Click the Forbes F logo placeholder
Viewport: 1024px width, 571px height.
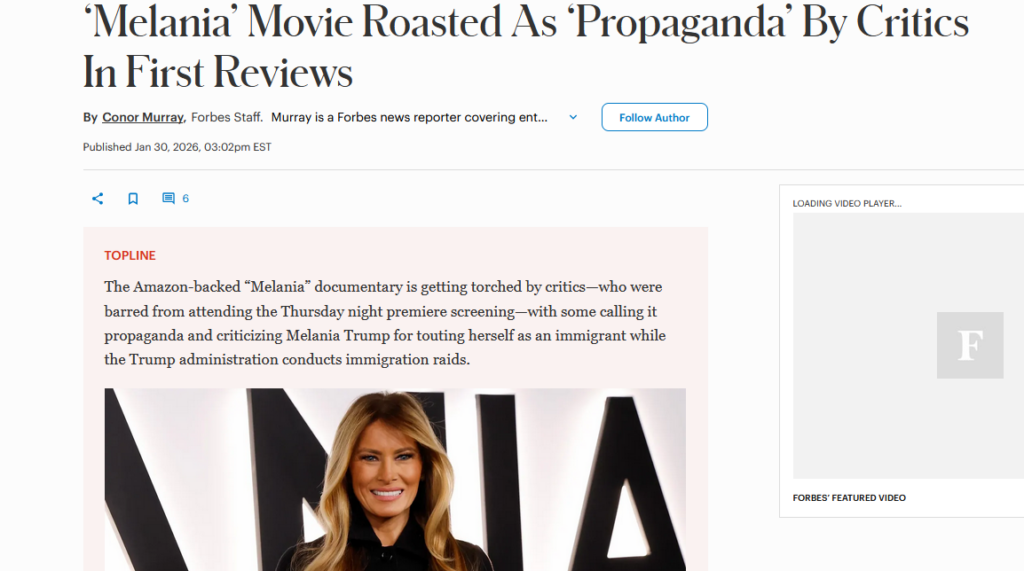click(970, 345)
